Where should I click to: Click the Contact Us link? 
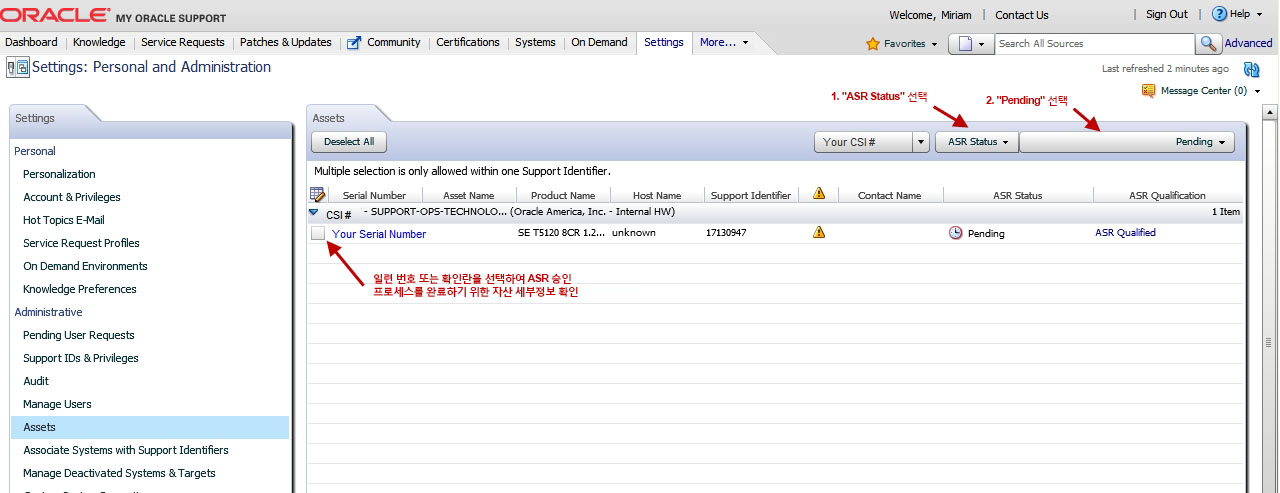coord(1022,15)
